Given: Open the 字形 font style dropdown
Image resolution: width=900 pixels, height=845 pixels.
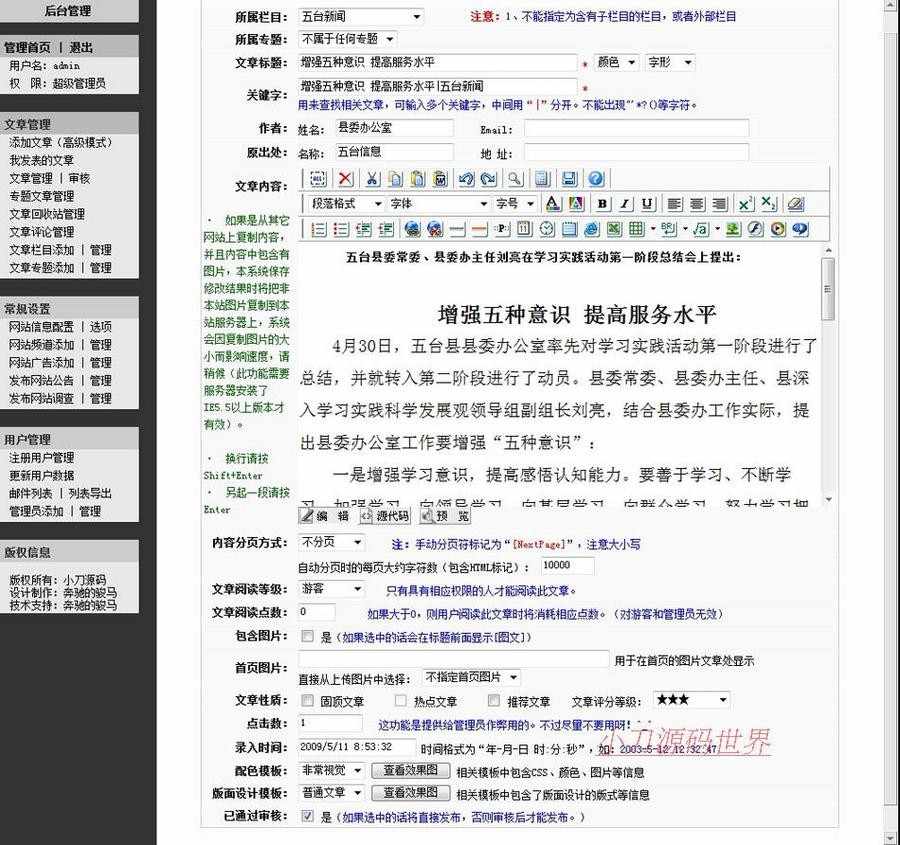Looking at the screenshot, I should 670,62.
